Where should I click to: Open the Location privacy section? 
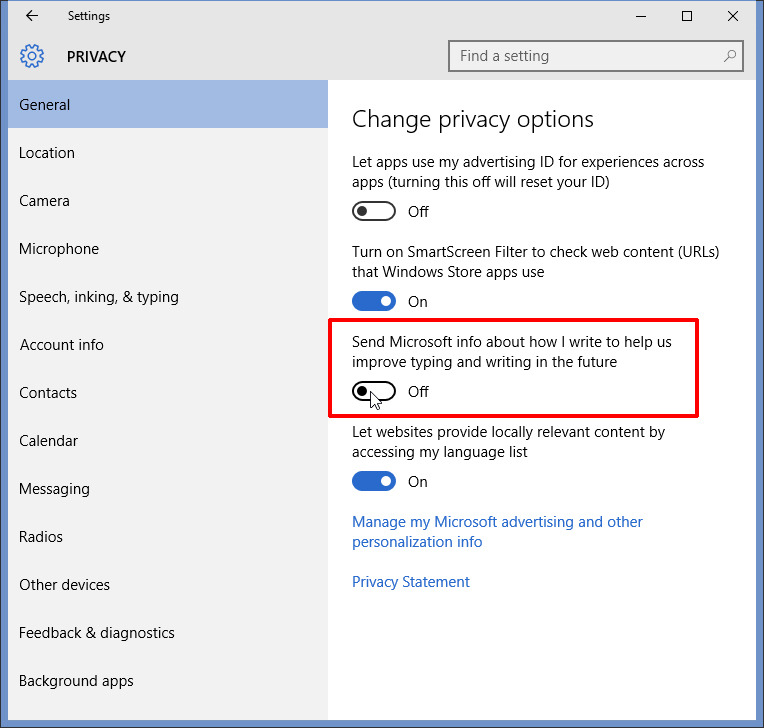click(47, 153)
